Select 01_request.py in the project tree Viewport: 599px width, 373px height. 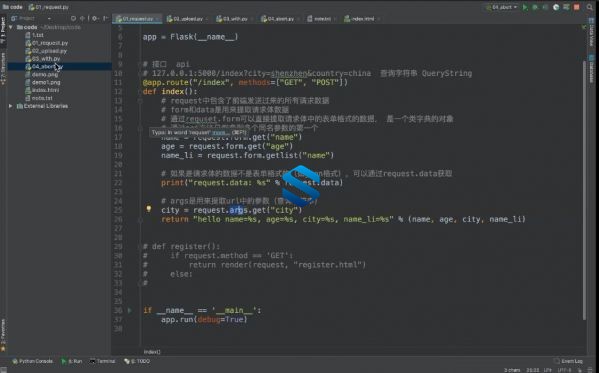pyautogui.click(x=47, y=43)
